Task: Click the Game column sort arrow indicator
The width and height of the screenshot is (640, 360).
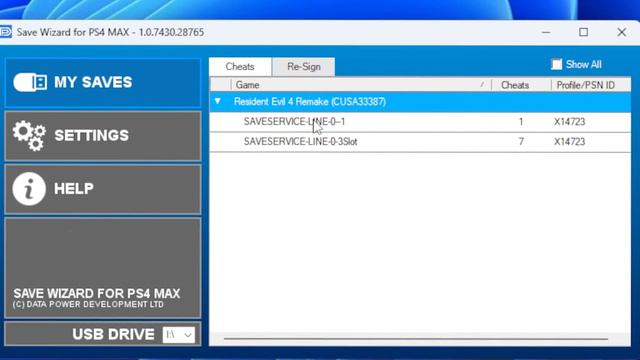Action: pyautogui.click(x=482, y=84)
